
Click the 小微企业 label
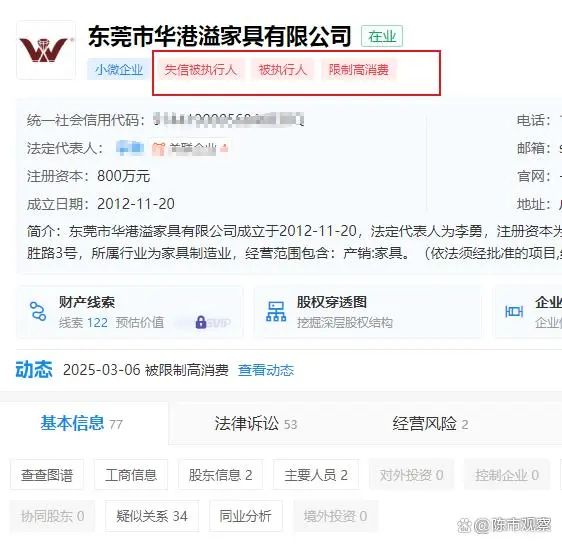point(119,70)
